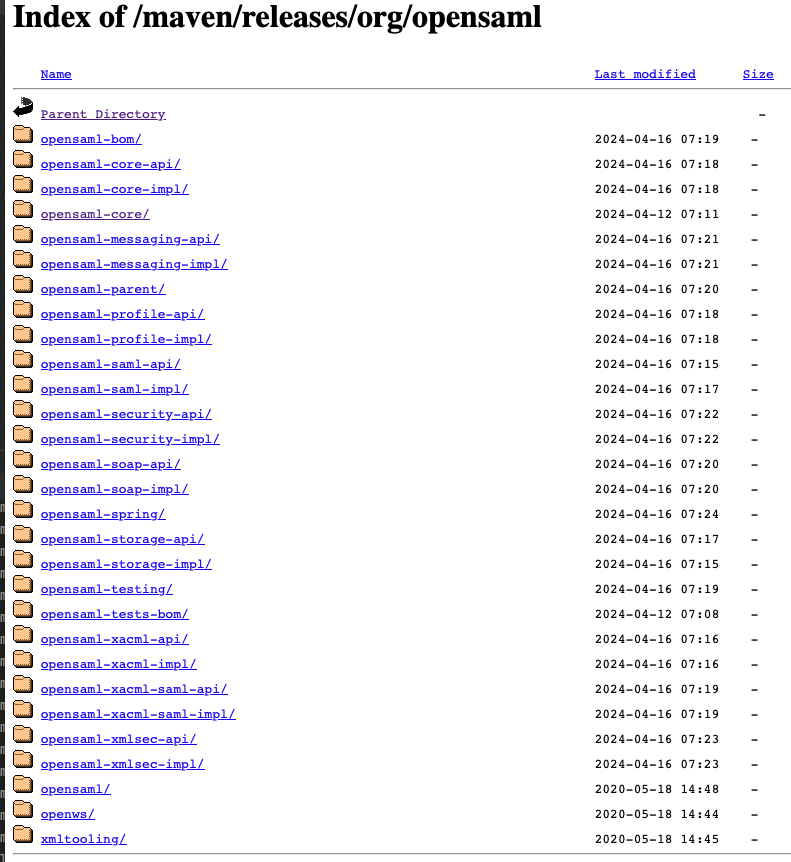
Task: Open the opensaml-soap-impl/ directory link
Action: tap(114, 490)
